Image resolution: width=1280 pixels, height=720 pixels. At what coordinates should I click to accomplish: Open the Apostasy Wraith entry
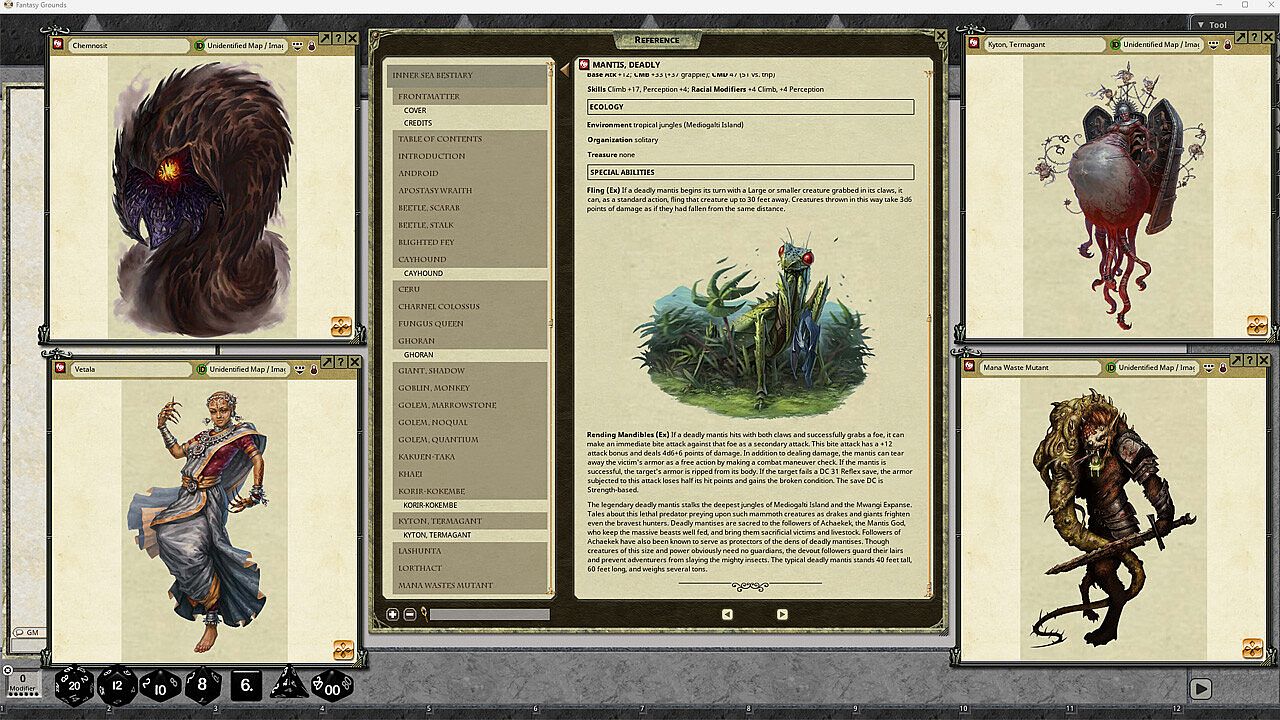pyautogui.click(x=470, y=190)
